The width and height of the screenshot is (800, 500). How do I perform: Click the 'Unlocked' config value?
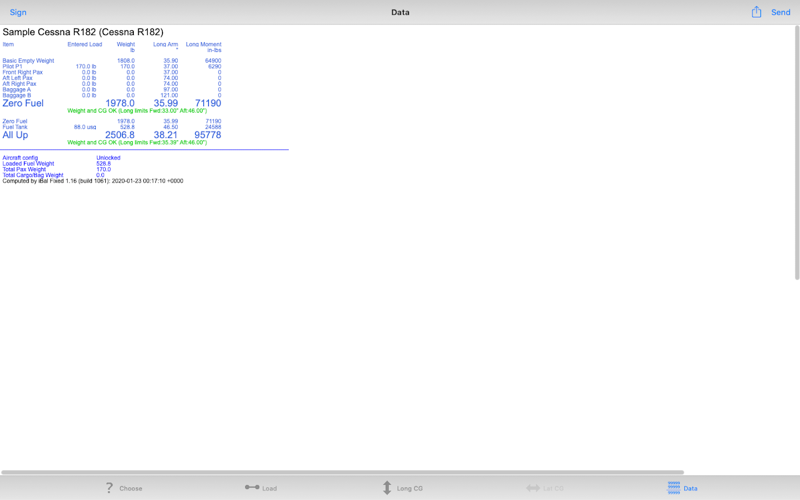[x=108, y=158]
